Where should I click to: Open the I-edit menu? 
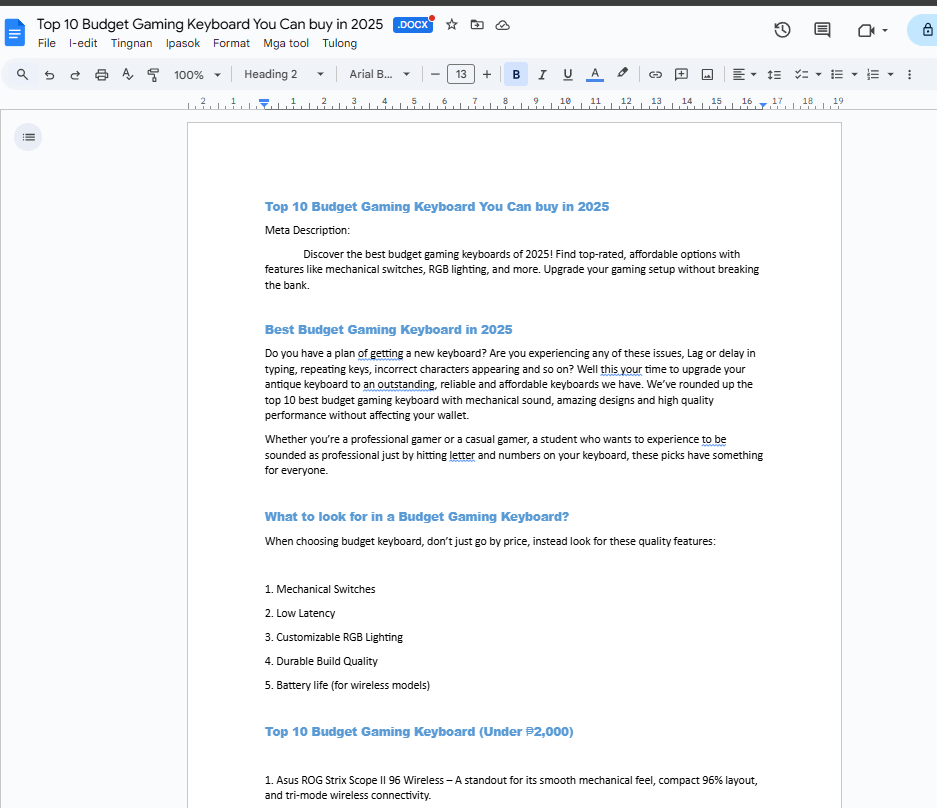[x=83, y=43]
